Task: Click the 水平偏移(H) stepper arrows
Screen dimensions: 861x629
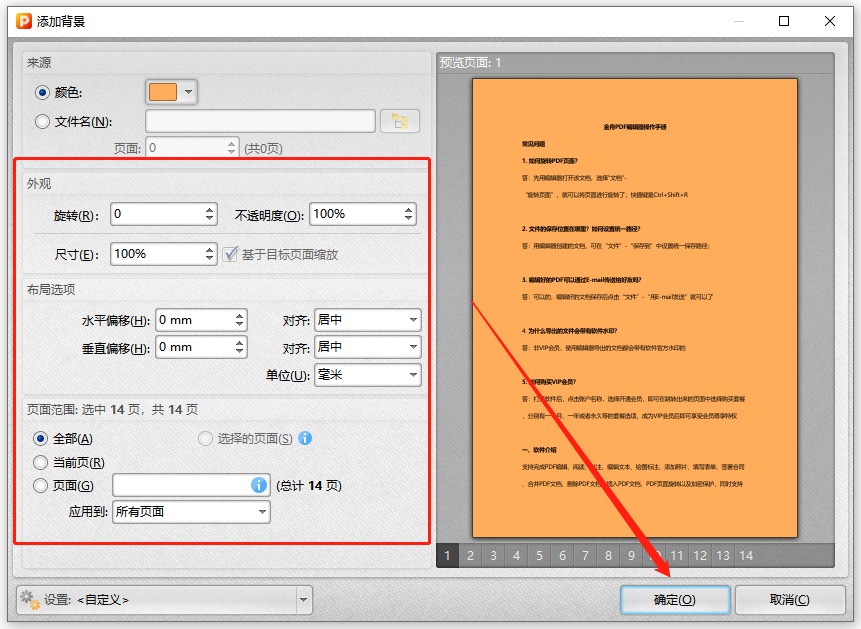Action: click(x=239, y=320)
